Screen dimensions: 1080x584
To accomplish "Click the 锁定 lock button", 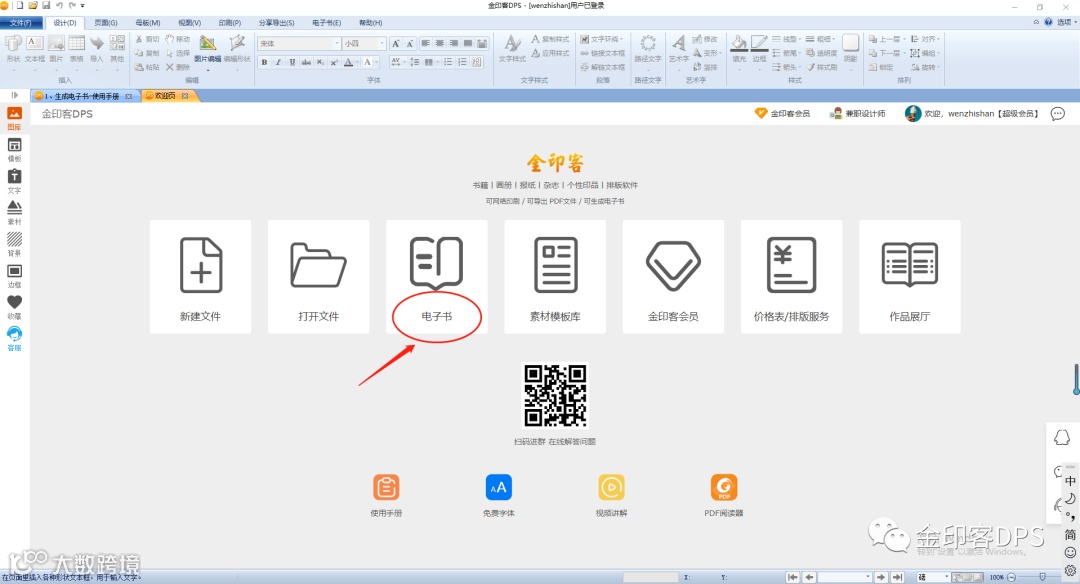I will pos(881,67).
